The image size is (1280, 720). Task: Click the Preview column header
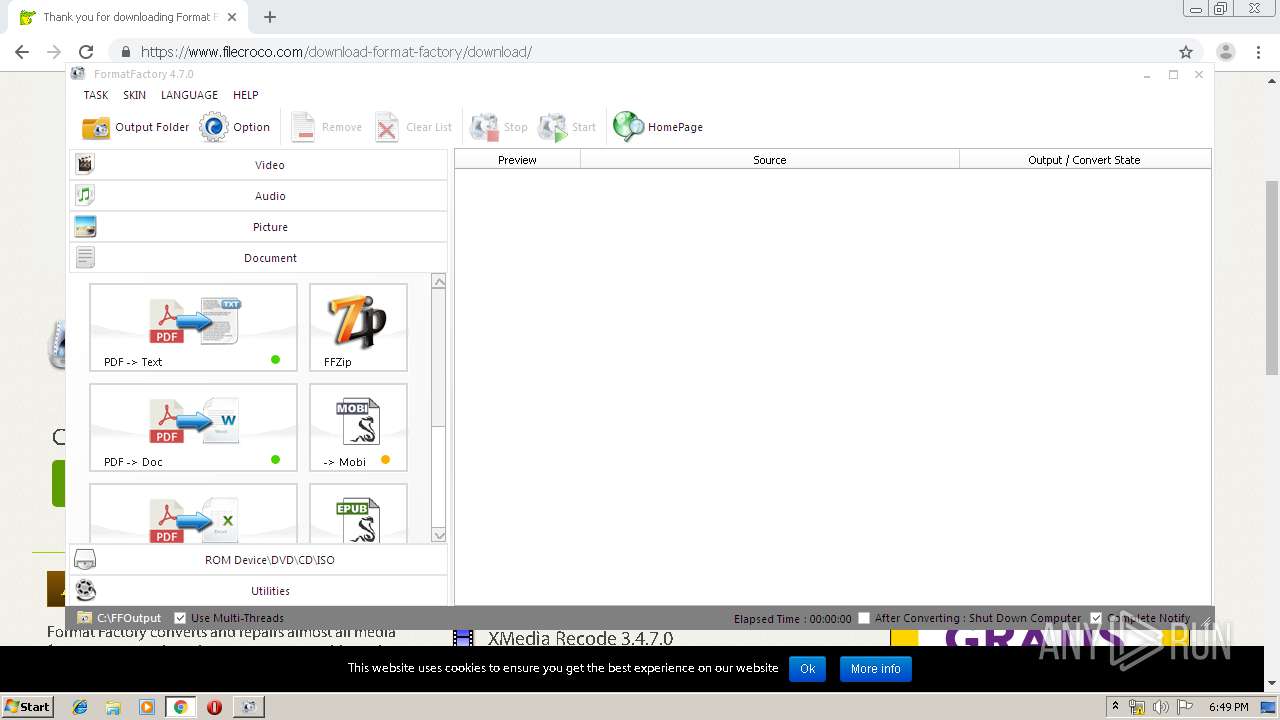point(517,160)
